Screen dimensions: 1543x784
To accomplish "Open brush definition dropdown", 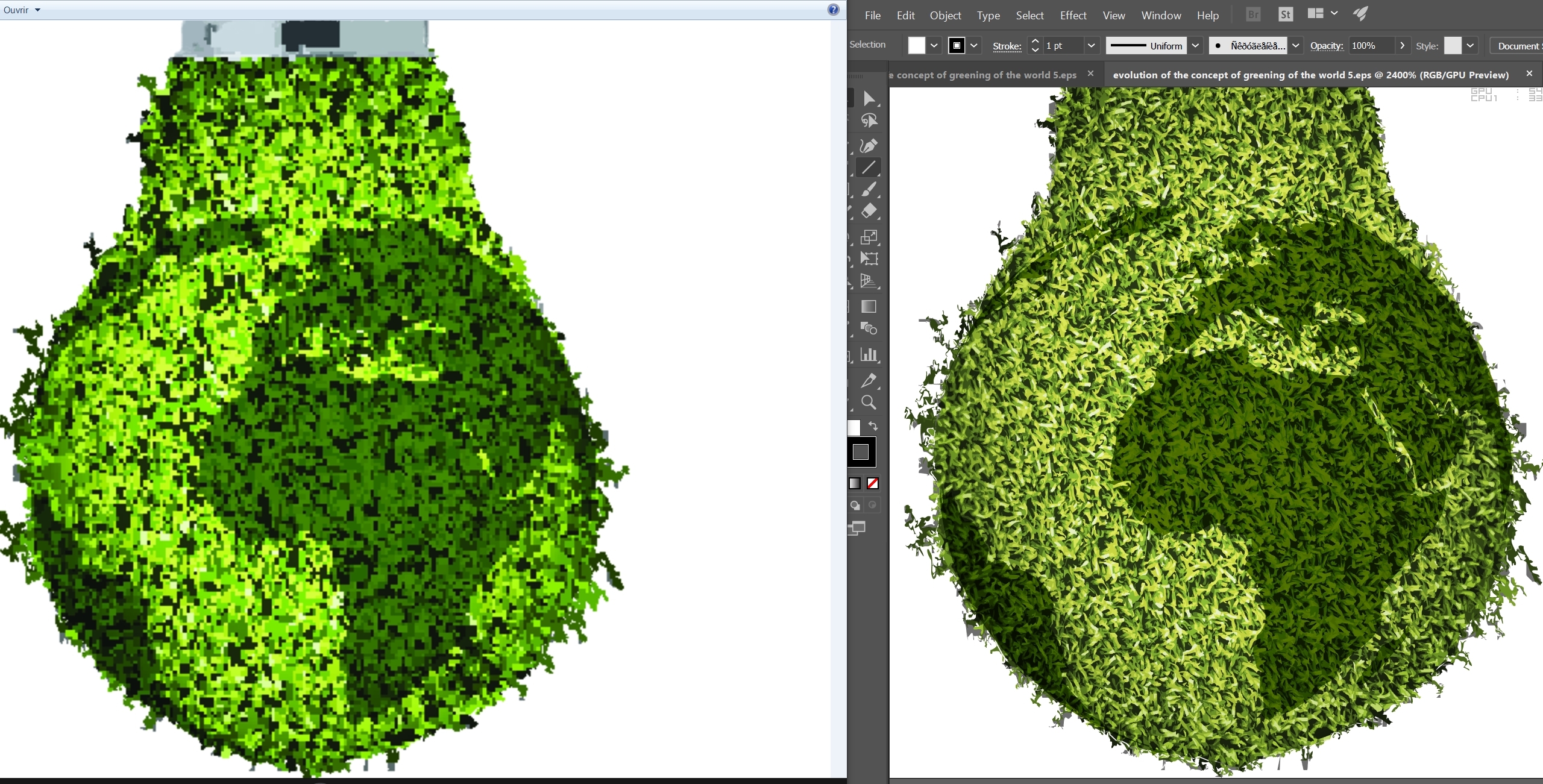I will [1295, 45].
